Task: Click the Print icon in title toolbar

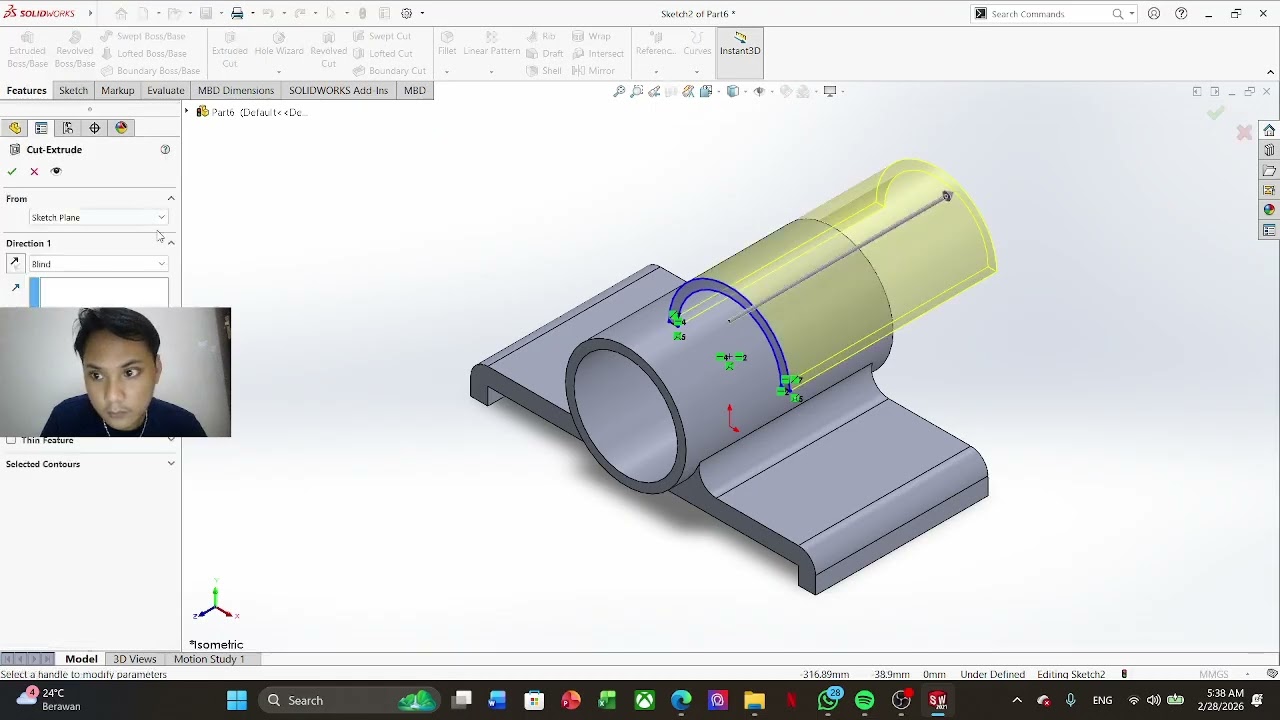Action: [237, 13]
